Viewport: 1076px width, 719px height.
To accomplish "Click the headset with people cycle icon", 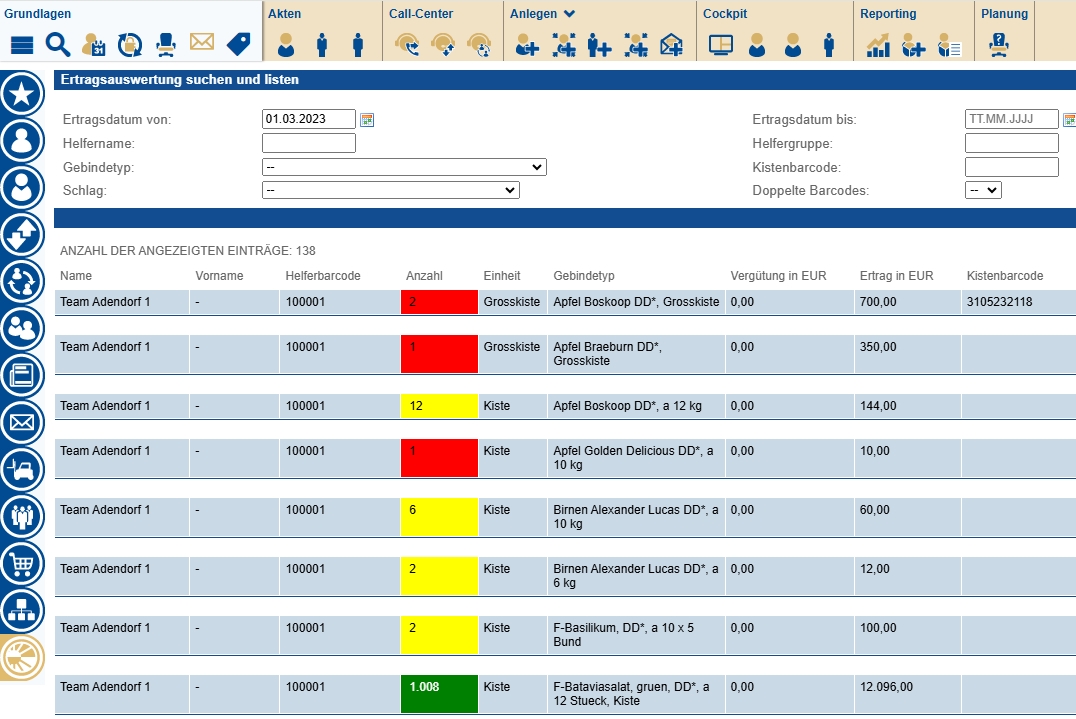I will tap(479, 45).
